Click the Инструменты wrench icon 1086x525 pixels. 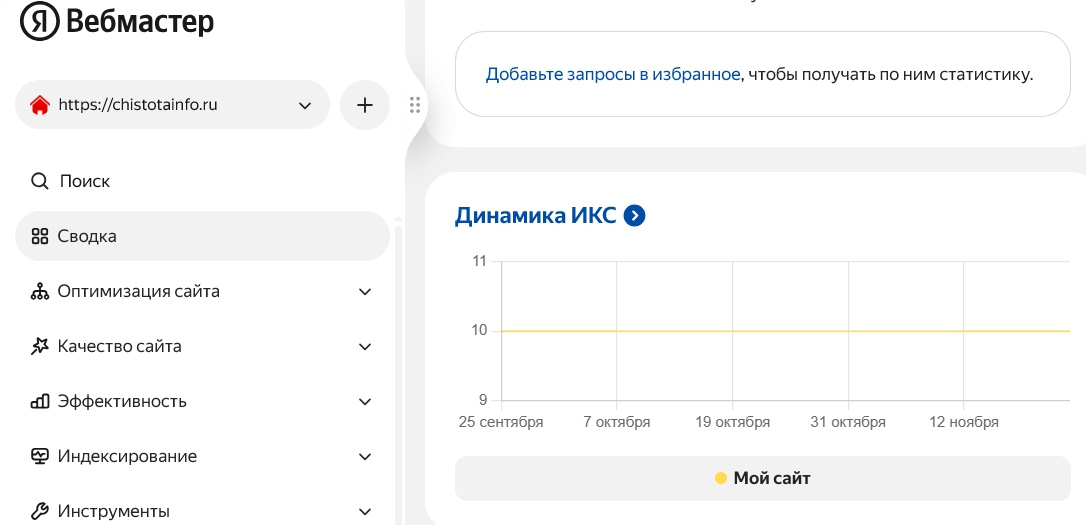[x=40, y=511]
